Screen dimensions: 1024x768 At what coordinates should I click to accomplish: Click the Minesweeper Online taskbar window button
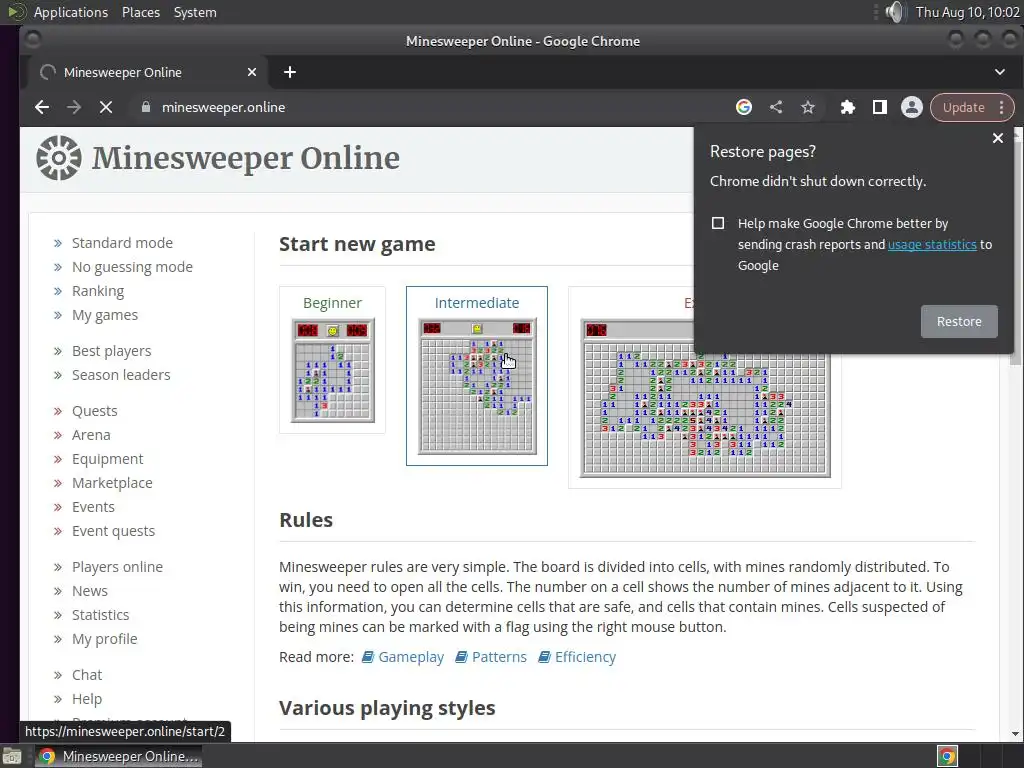pos(118,756)
